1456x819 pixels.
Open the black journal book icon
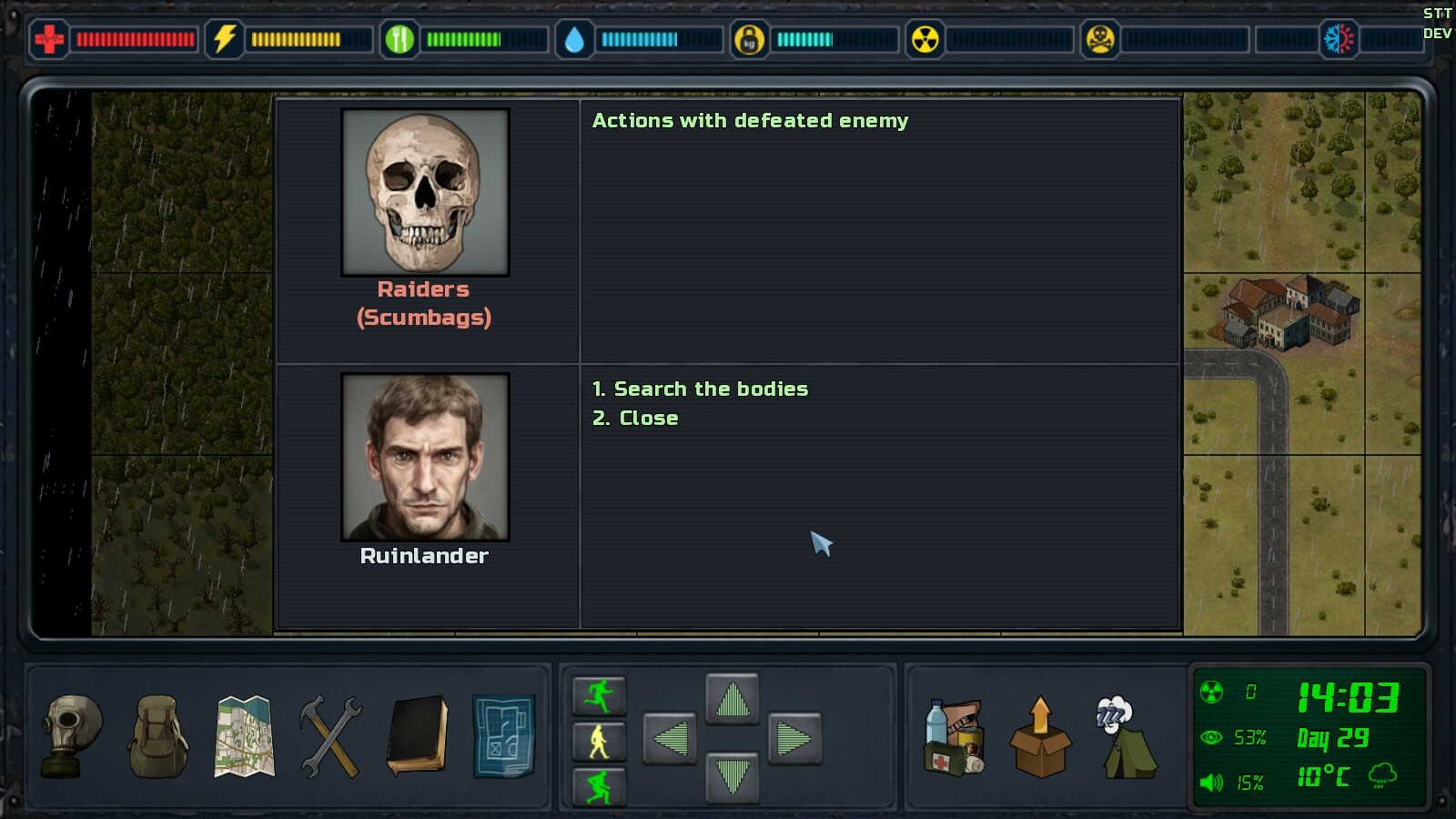pyautogui.click(x=417, y=736)
